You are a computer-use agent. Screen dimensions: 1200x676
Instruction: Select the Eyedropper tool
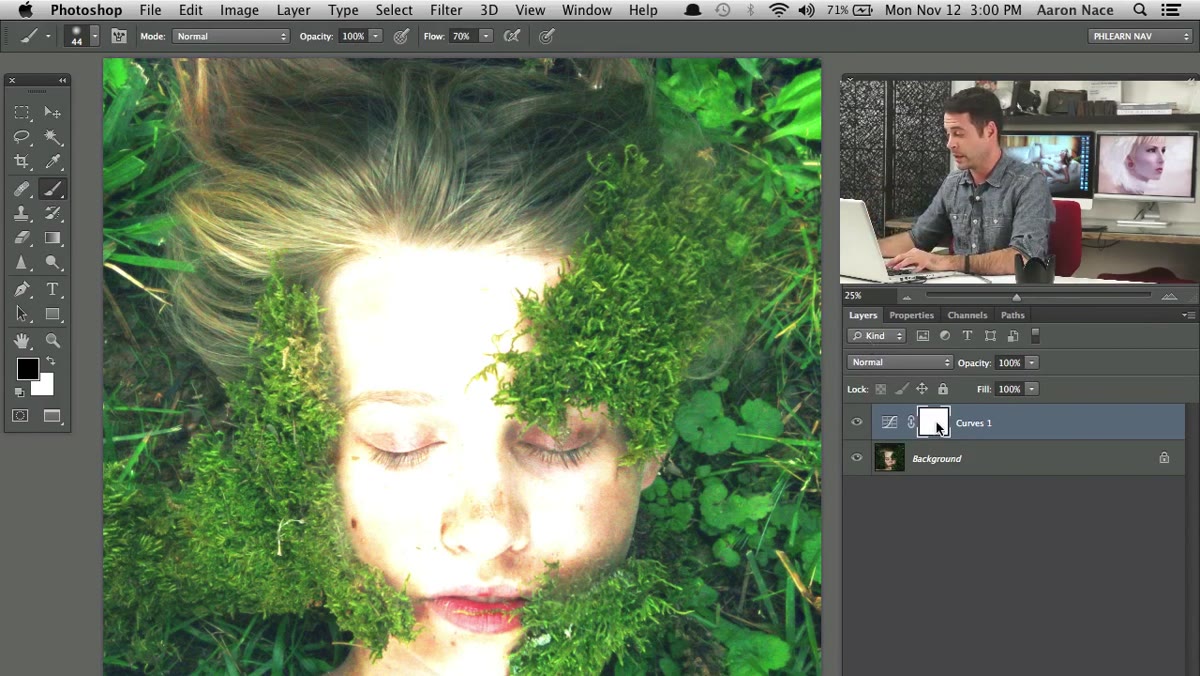point(53,162)
